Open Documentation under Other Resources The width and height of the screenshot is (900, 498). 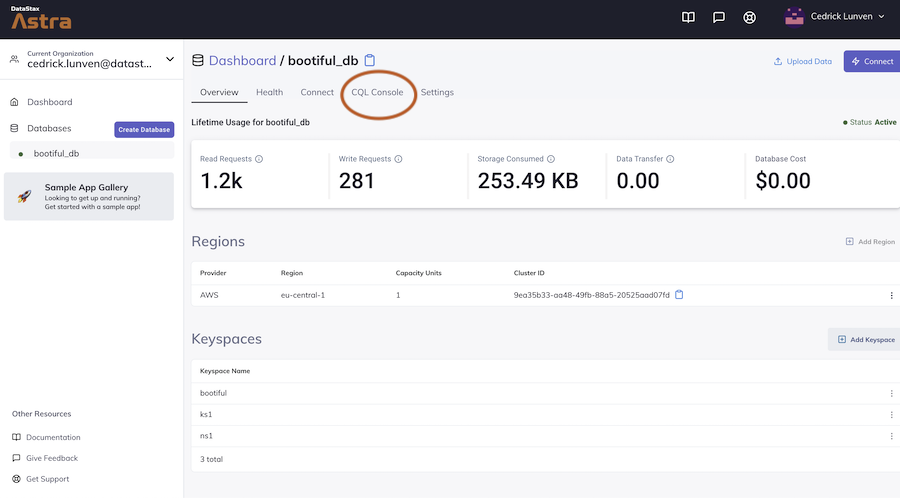coord(53,437)
